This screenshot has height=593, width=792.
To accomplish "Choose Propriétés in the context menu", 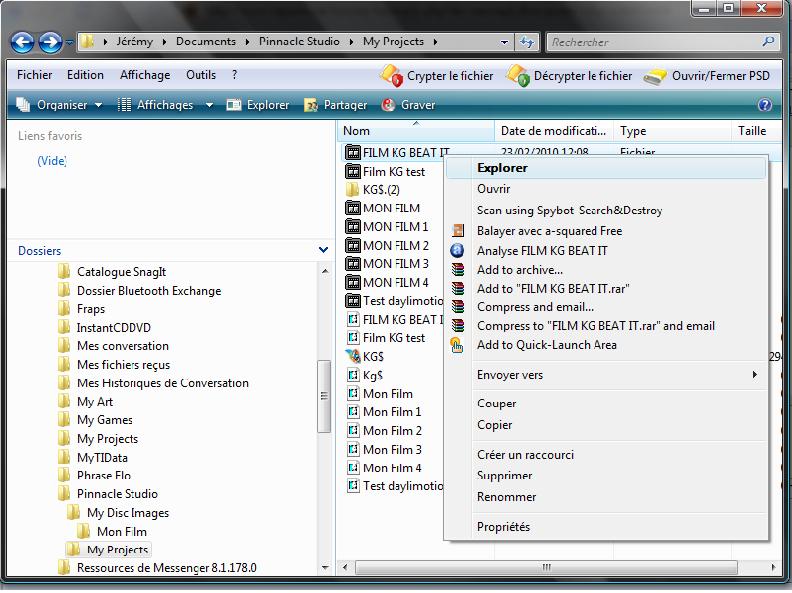I will pyautogui.click(x=606, y=527).
